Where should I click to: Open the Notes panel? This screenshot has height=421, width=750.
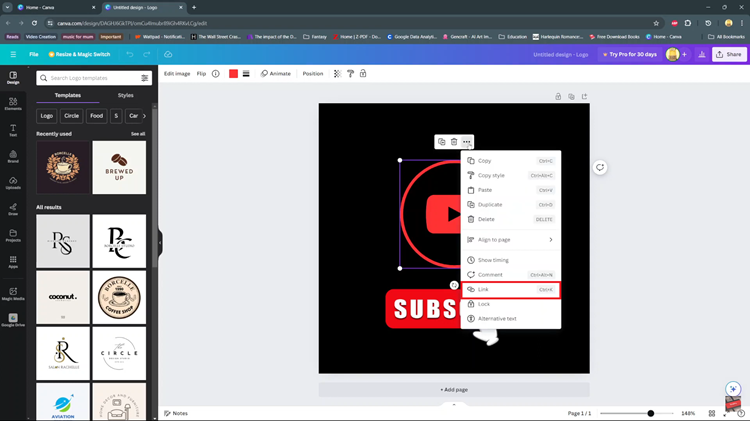tap(176, 413)
